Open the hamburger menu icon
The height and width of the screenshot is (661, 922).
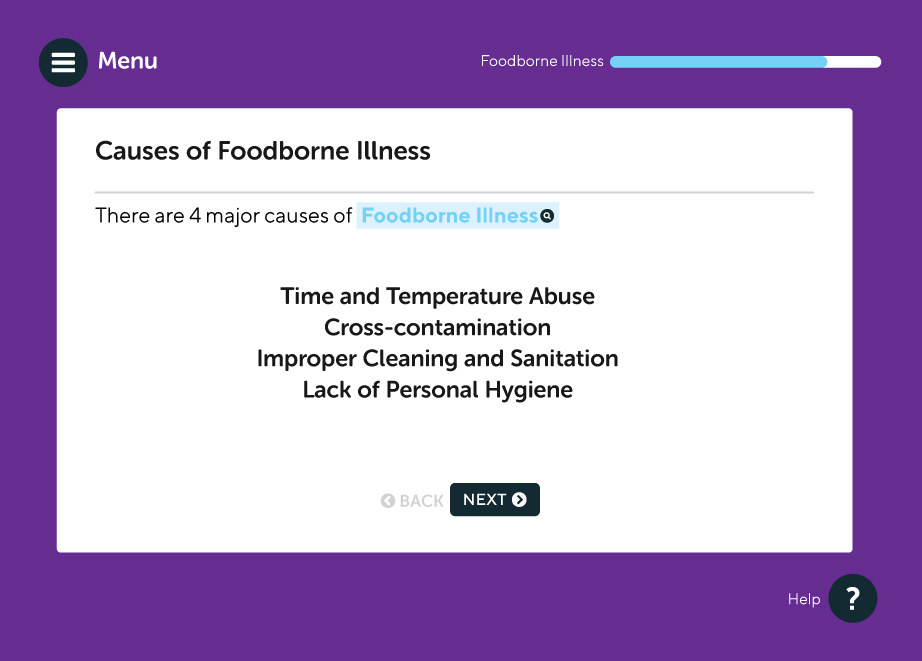pyautogui.click(x=63, y=62)
